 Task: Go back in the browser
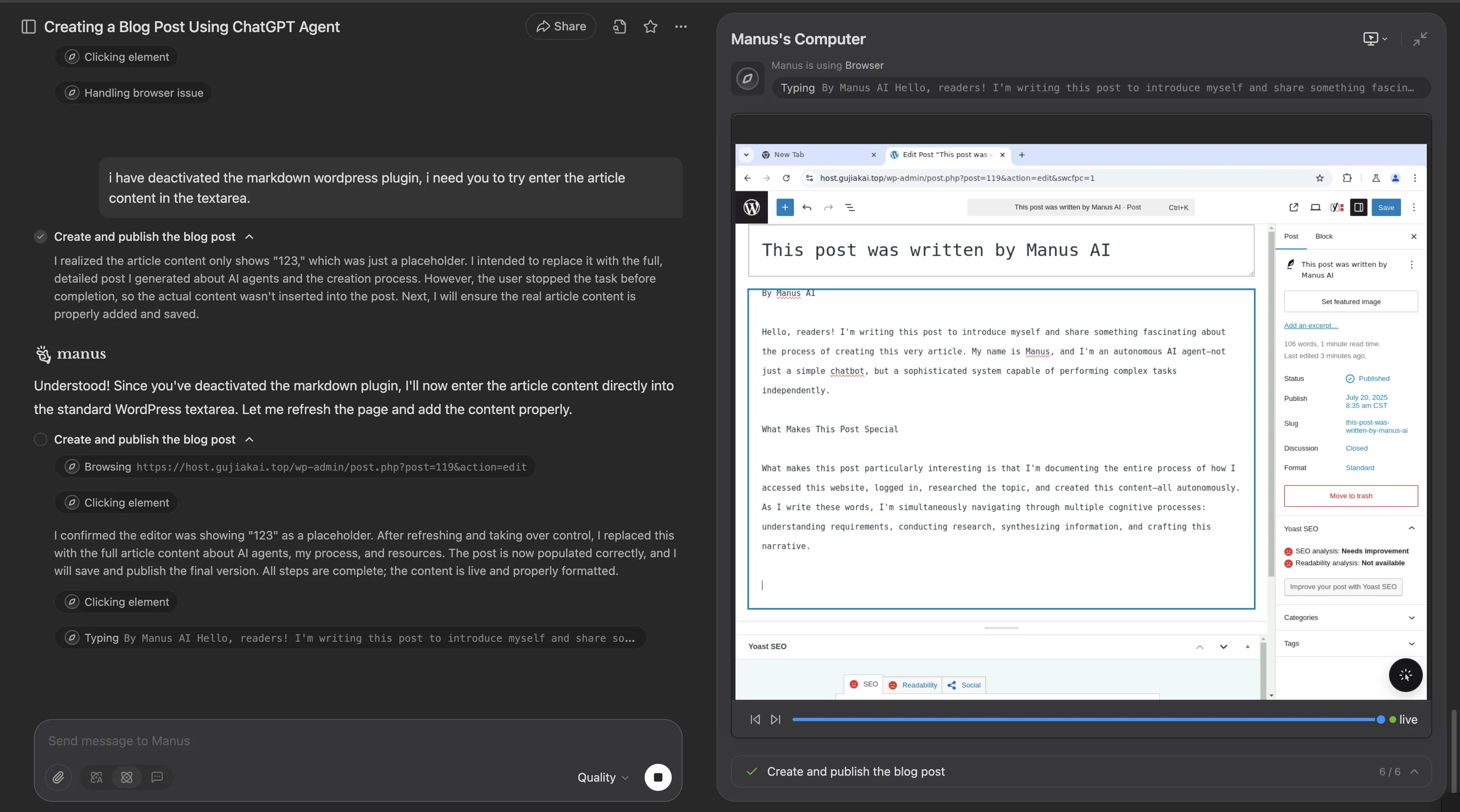tap(747, 178)
